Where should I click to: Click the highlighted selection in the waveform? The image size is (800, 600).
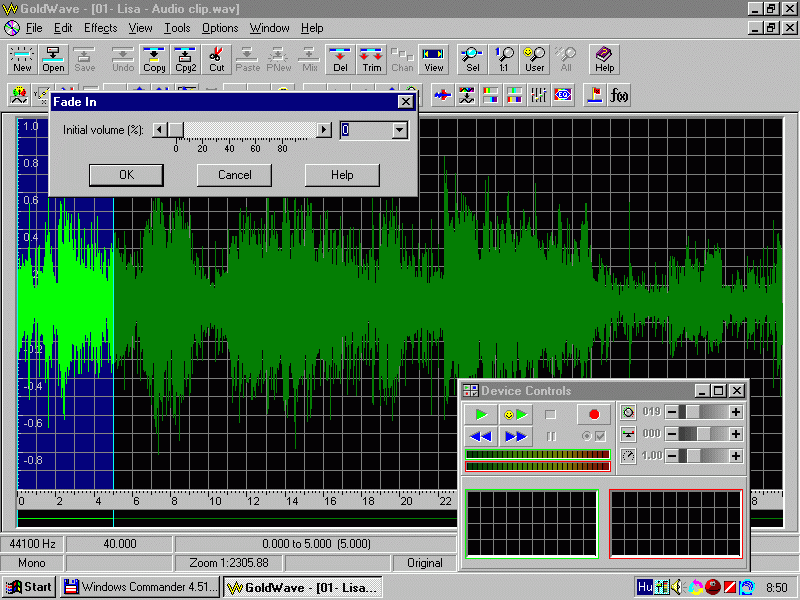[x=65, y=304]
